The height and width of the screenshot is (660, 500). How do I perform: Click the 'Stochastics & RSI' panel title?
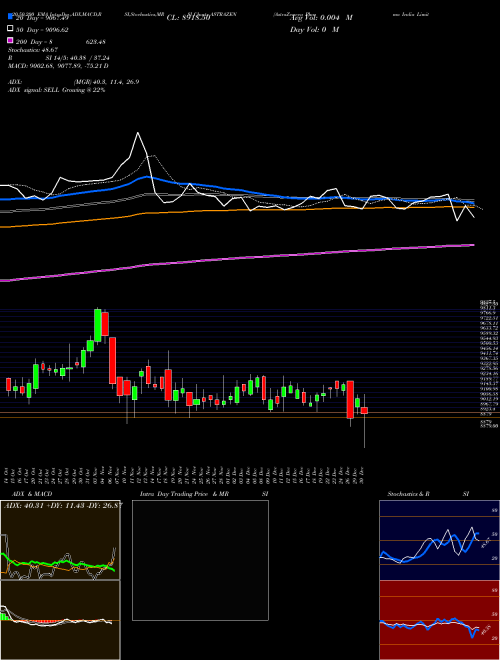[428, 494]
